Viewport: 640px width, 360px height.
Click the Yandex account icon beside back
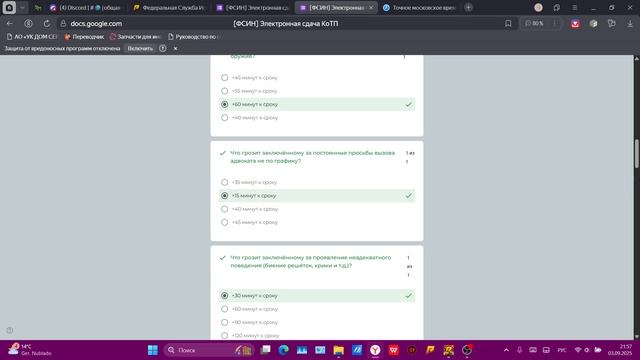tap(28, 24)
